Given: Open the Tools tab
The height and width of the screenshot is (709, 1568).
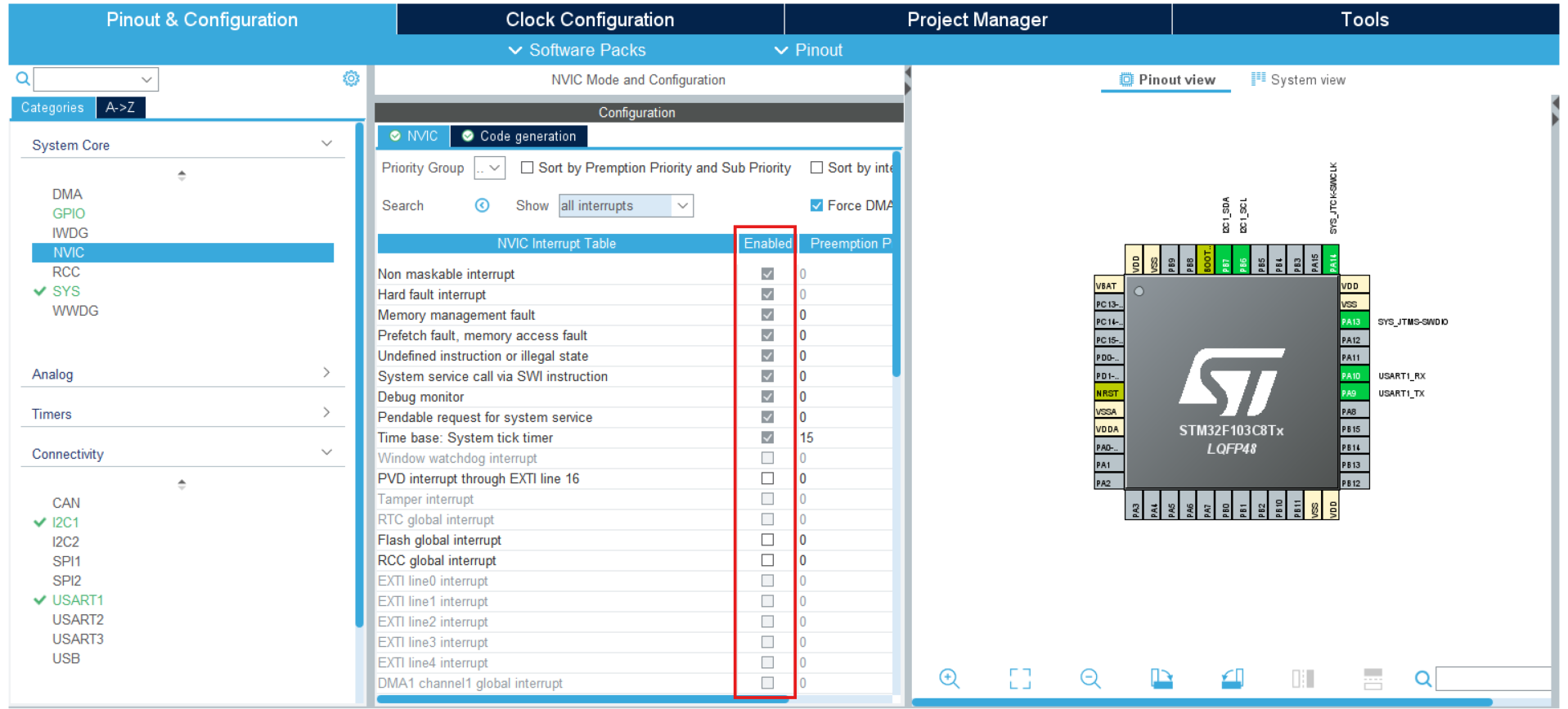Looking at the screenshot, I should point(1364,20).
